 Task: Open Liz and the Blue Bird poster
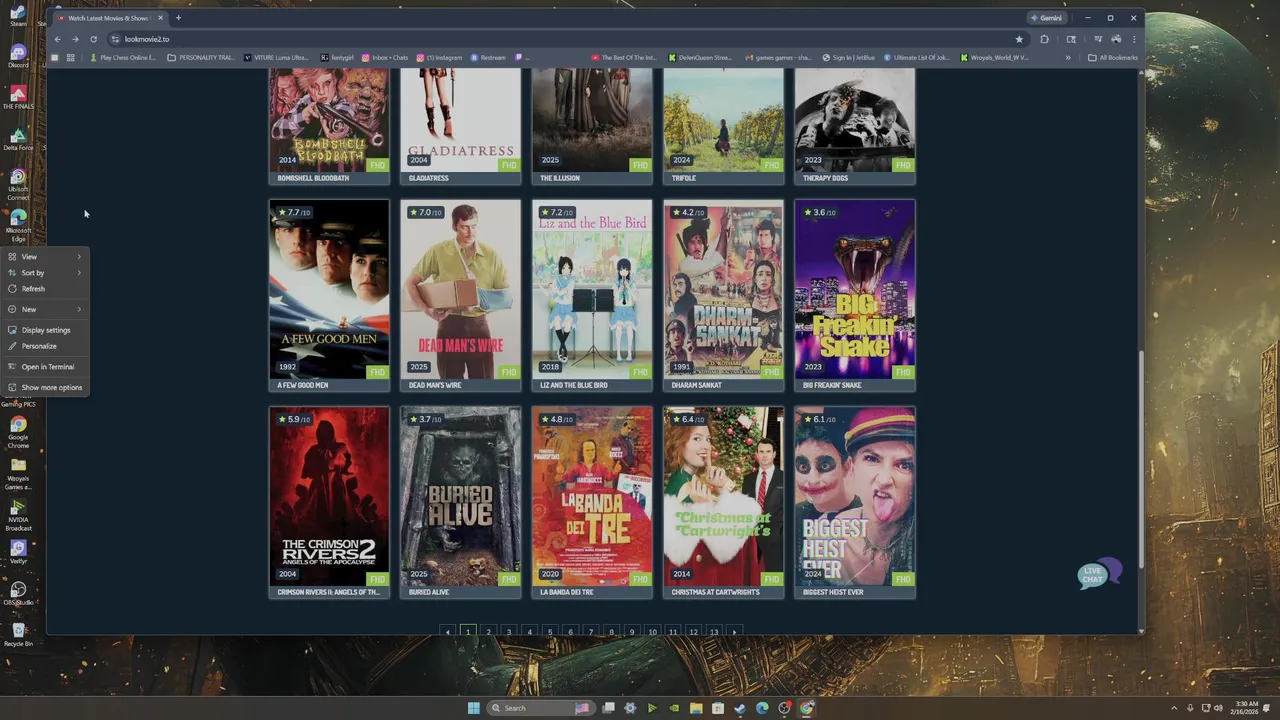coord(592,289)
